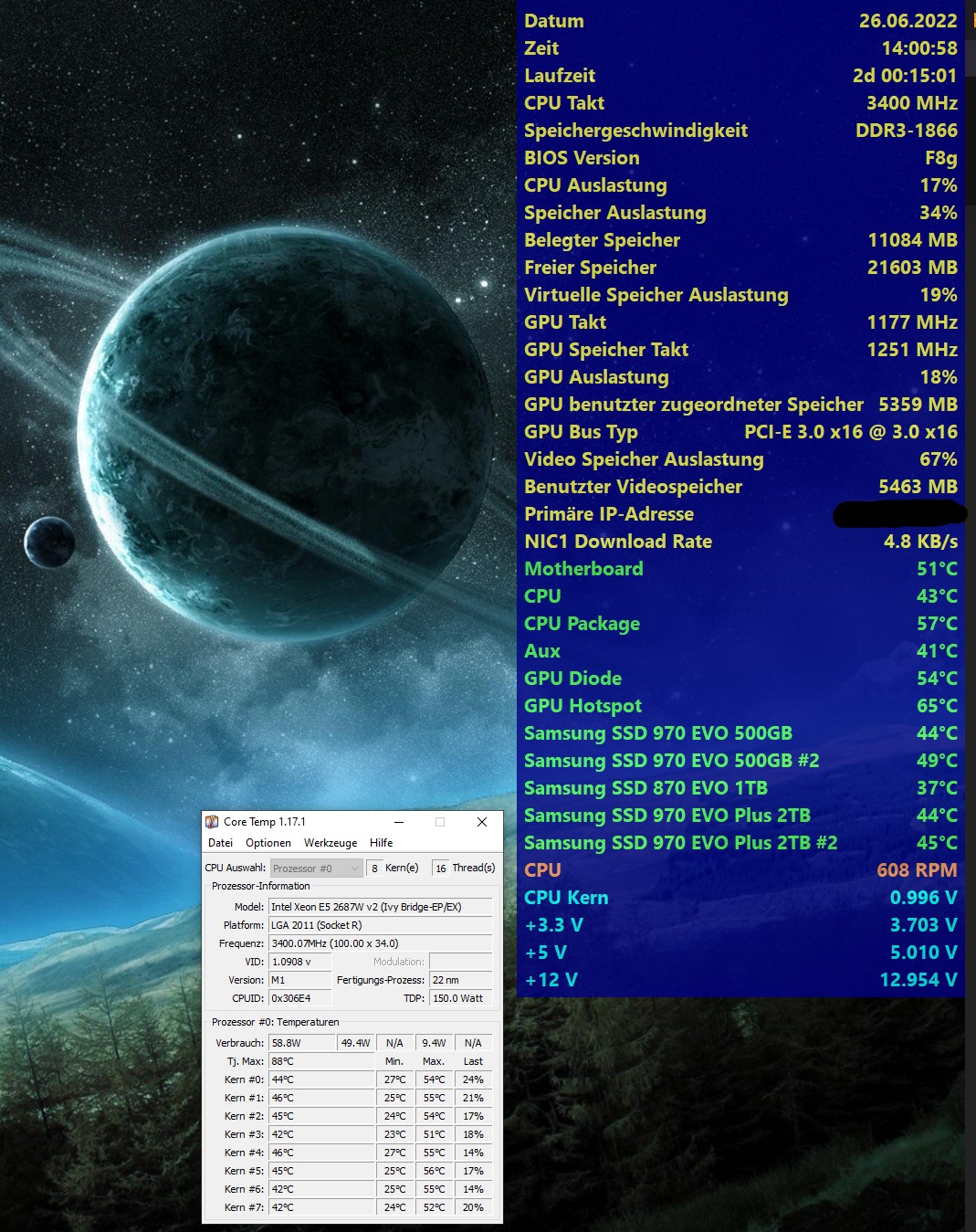Select the Model field Intel Xeon E5 2687W v2
976x1232 pixels.
[381, 907]
